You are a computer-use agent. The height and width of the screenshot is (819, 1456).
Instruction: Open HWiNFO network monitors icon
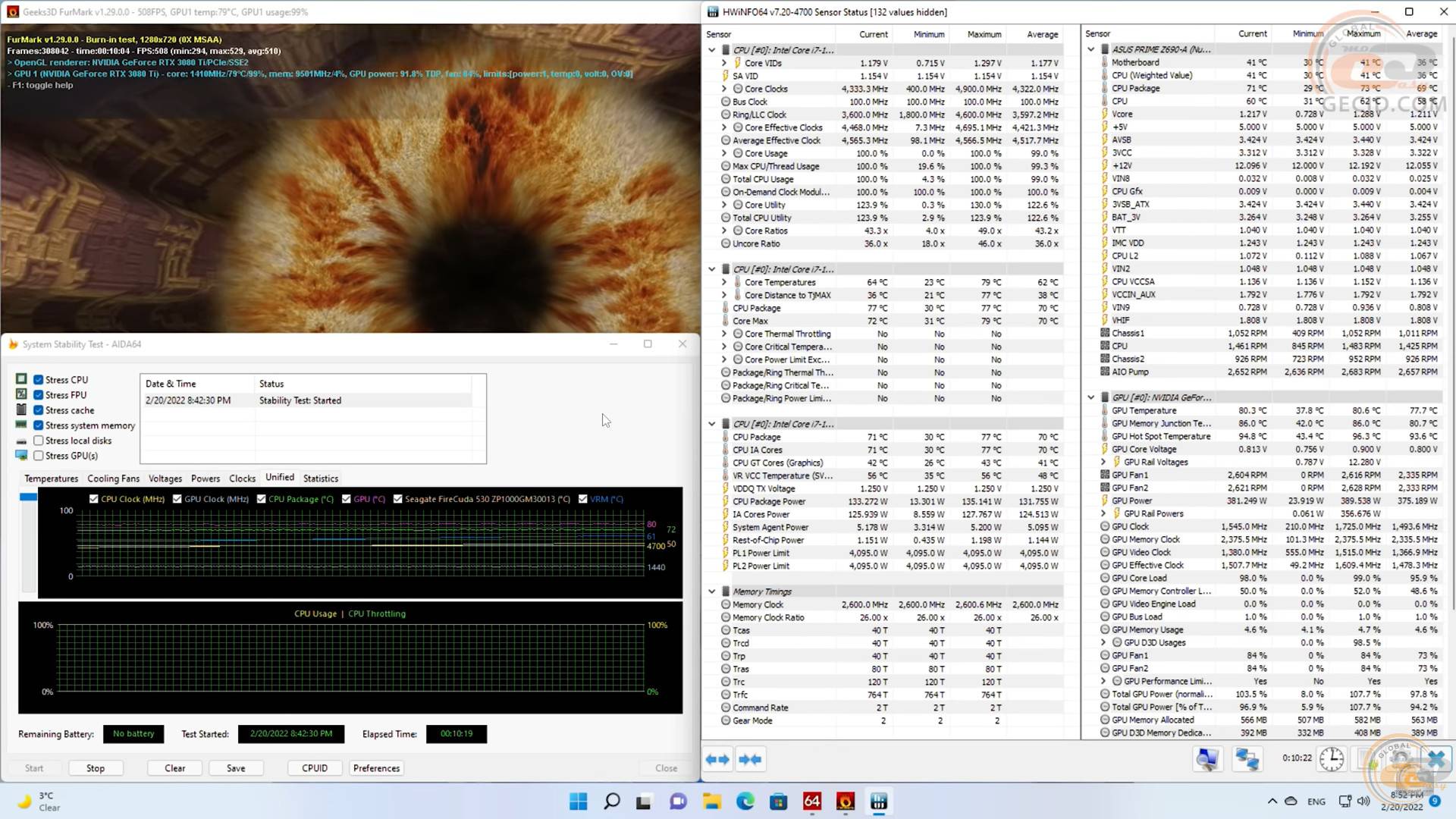[x=1247, y=758]
